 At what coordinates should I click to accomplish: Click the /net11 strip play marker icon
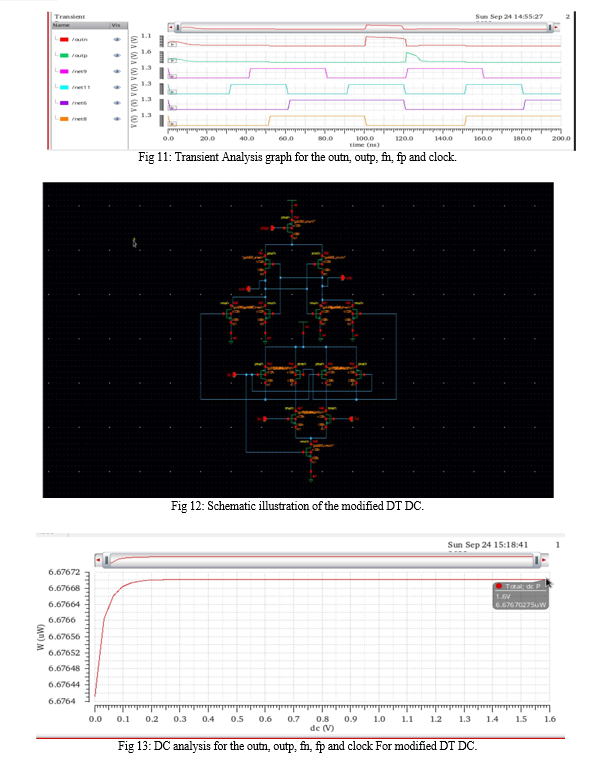(172, 92)
